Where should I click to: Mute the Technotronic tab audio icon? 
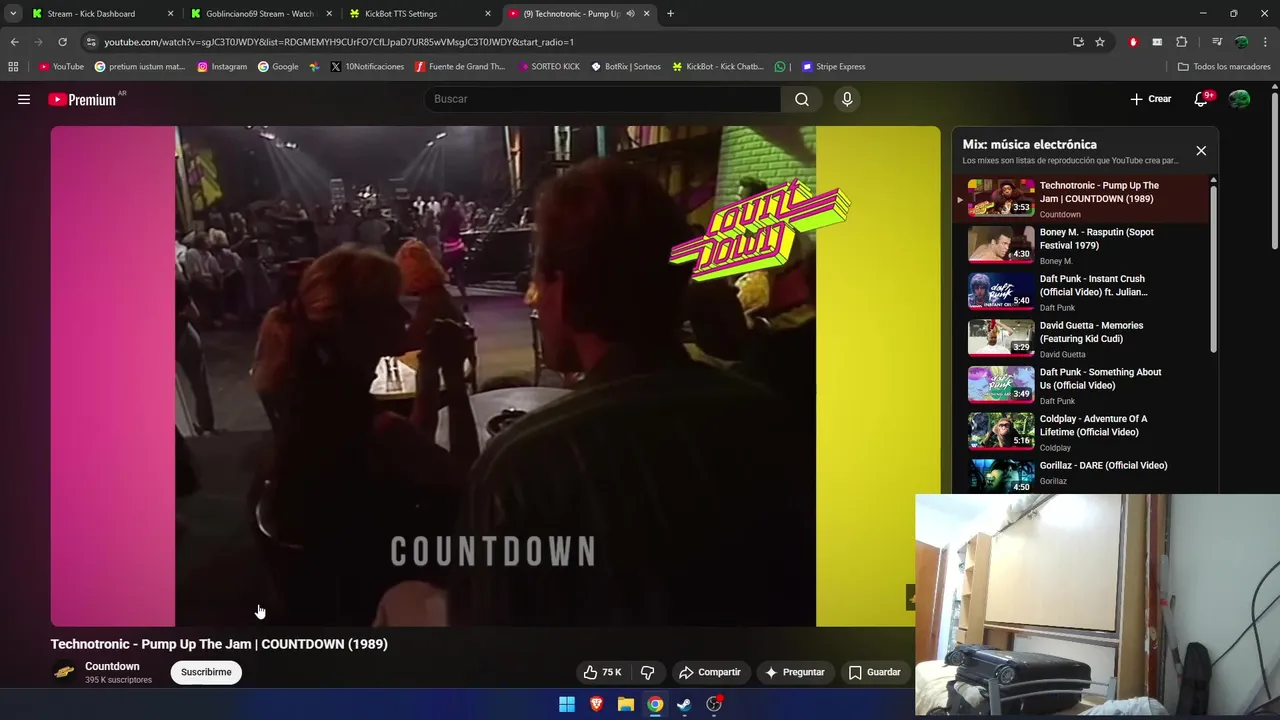point(630,14)
